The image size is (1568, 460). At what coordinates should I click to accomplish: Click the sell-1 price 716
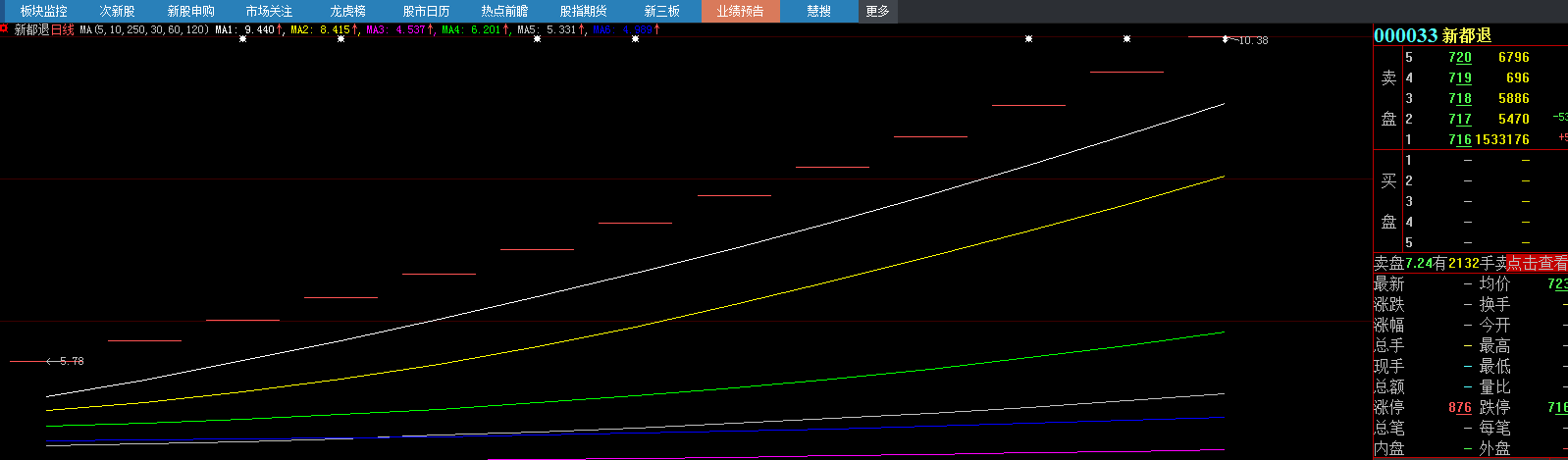point(1459,139)
